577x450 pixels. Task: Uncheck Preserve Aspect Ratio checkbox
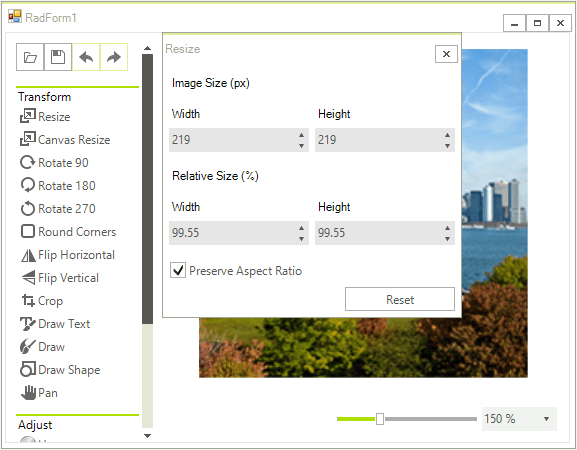click(178, 270)
